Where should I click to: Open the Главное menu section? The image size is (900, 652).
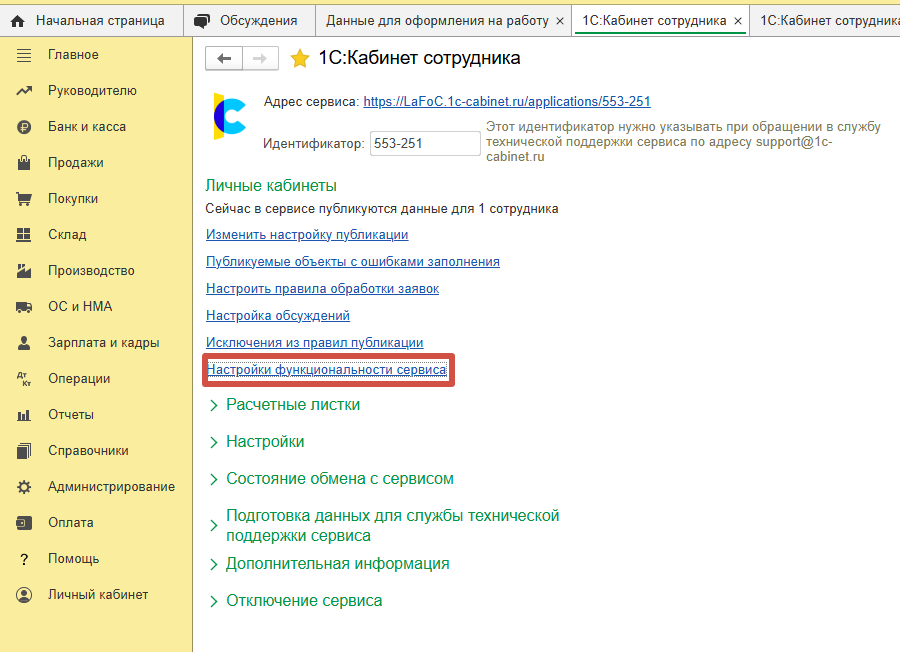coord(73,55)
